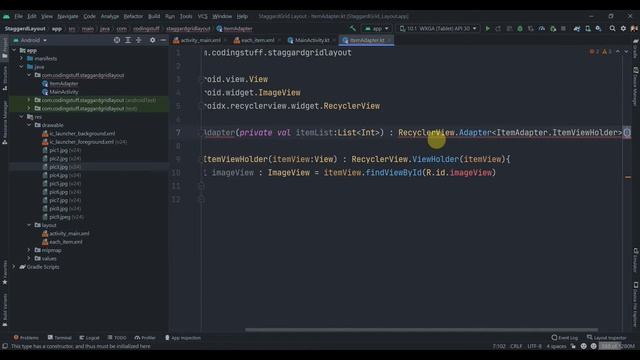Open the File menu
640x360 pixels.
pyautogui.click(x=18, y=16)
